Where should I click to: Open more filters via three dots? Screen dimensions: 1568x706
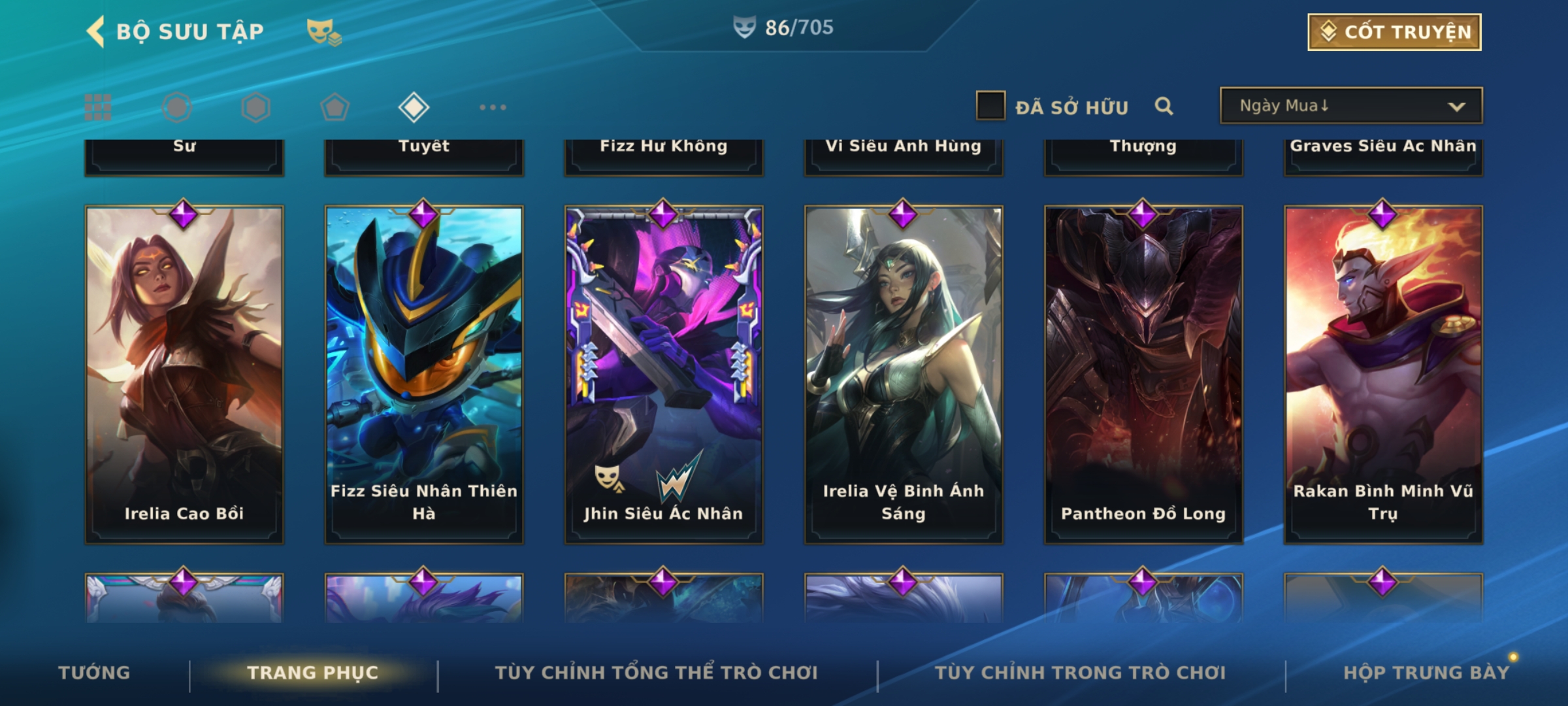click(x=493, y=107)
